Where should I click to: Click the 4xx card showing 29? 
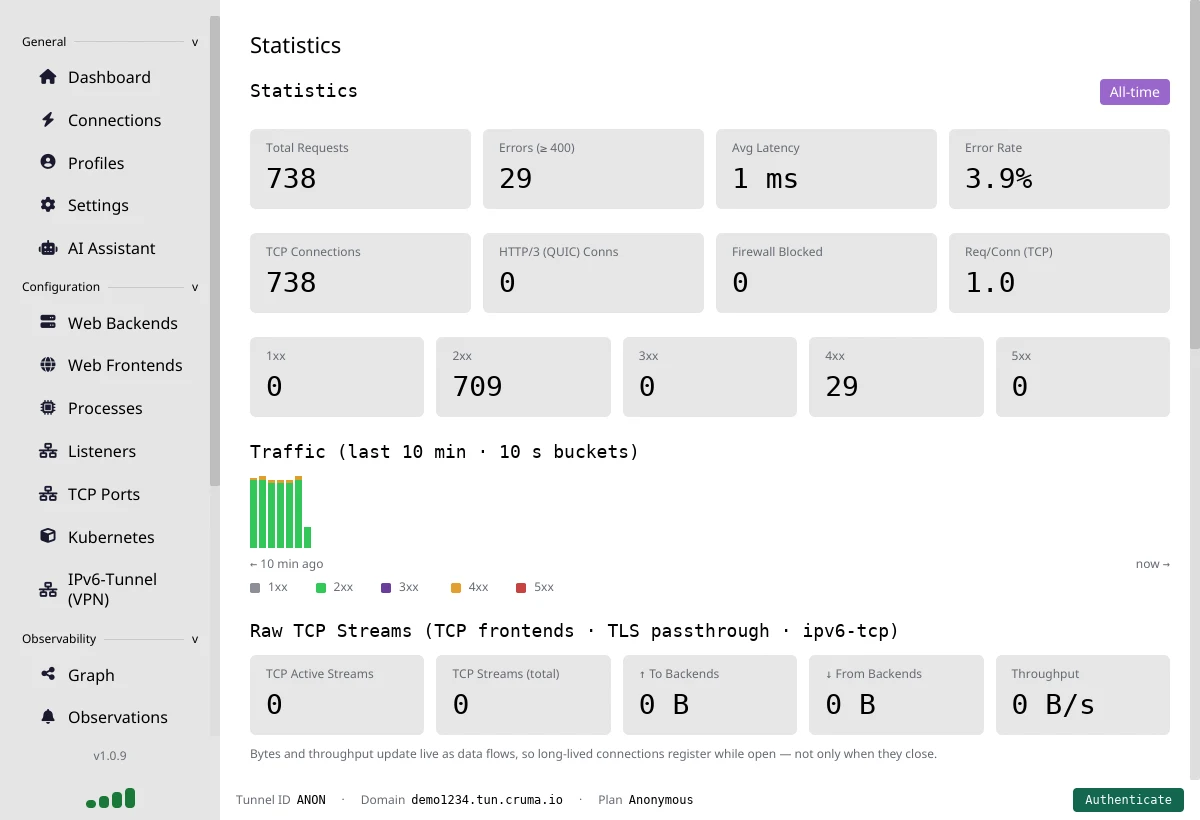(896, 377)
